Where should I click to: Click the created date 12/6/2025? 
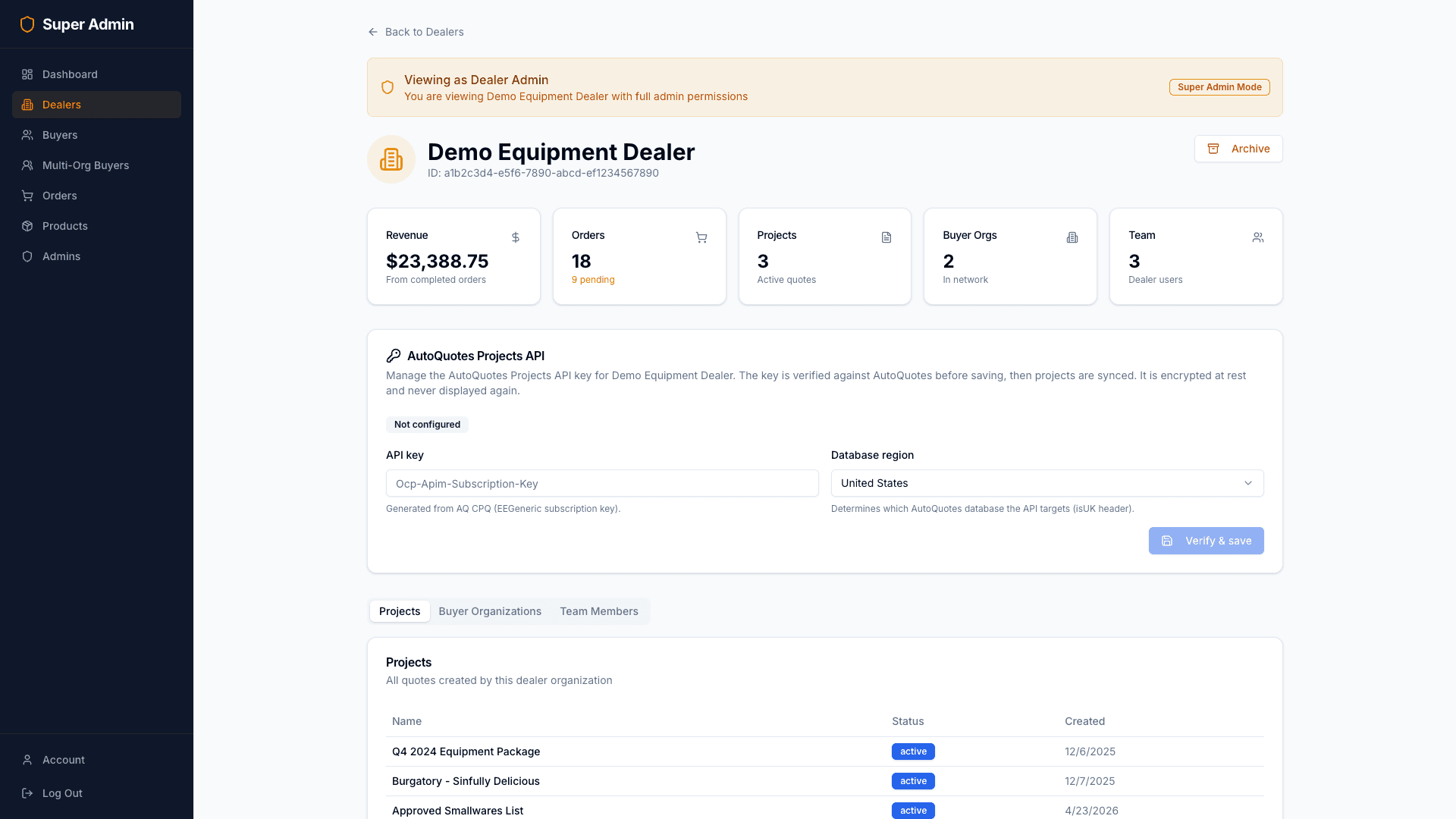[x=1090, y=752]
